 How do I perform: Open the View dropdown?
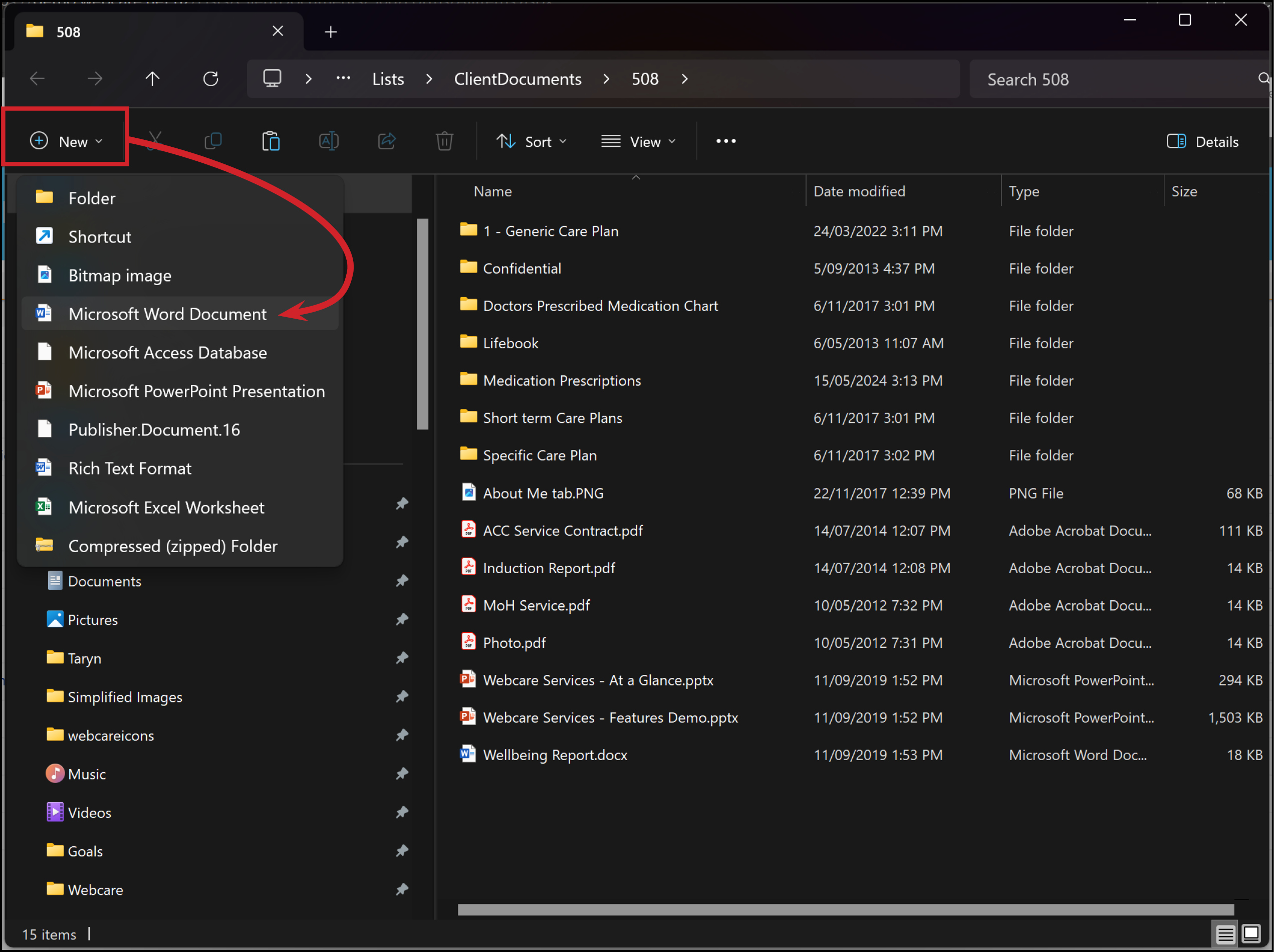(638, 141)
